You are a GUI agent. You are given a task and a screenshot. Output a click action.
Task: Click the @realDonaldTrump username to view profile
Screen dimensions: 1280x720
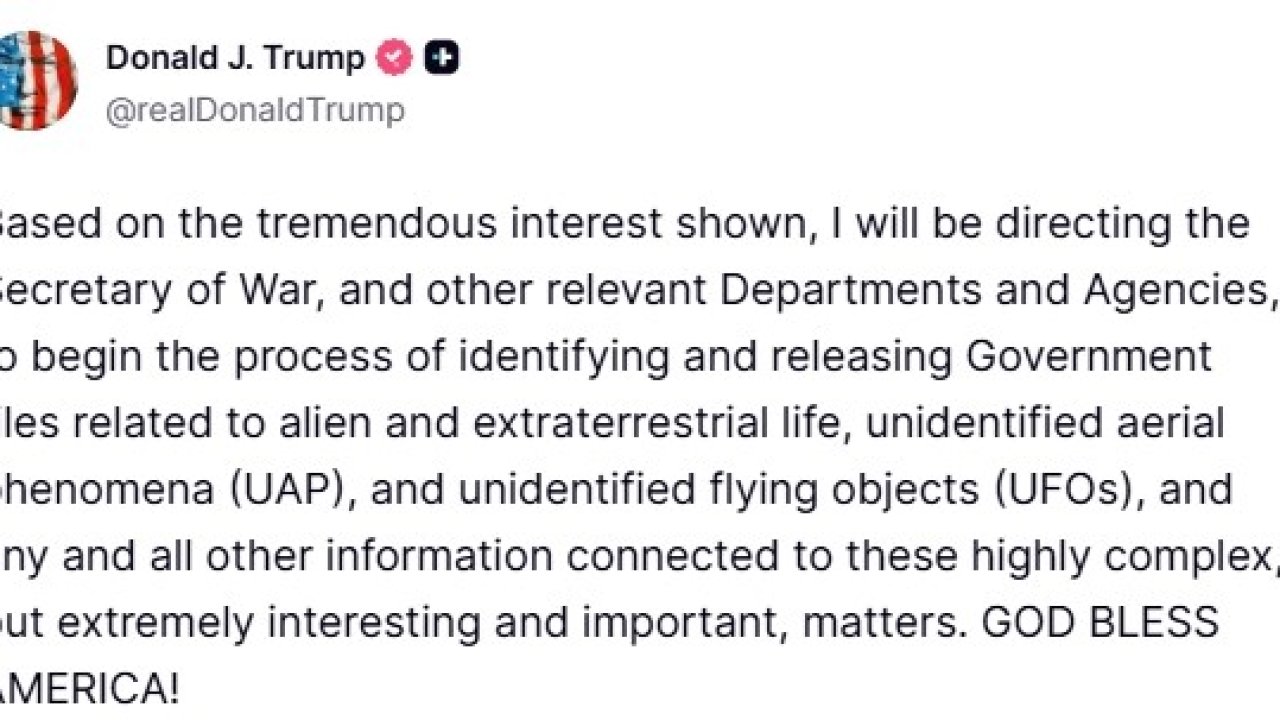(x=255, y=110)
